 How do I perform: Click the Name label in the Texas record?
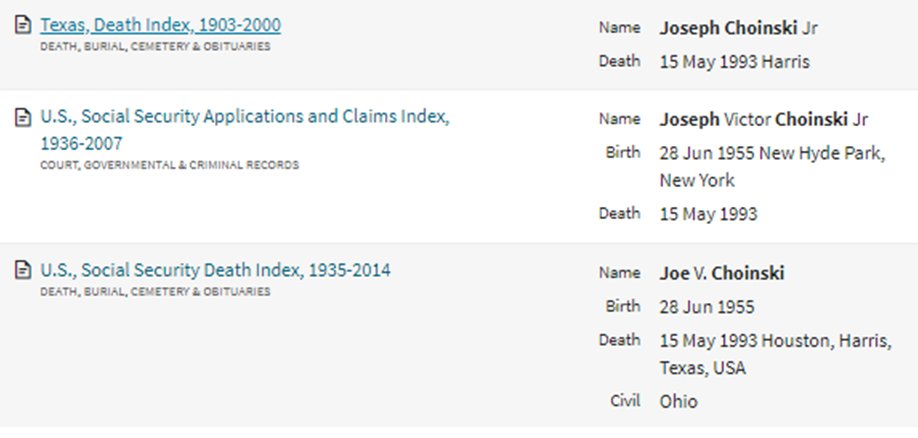pyautogui.click(x=619, y=28)
